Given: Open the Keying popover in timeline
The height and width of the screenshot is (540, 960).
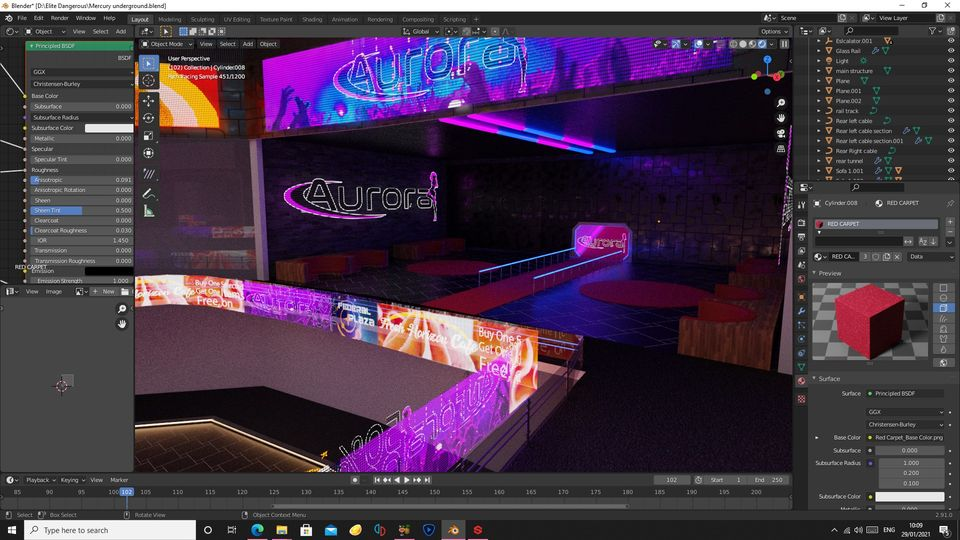Looking at the screenshot, I should (72, 480).
